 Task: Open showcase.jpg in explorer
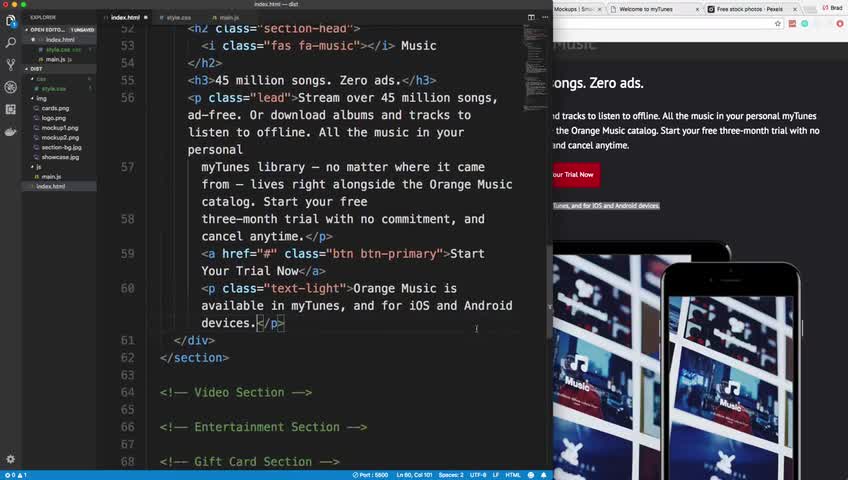tap(59, 157)
